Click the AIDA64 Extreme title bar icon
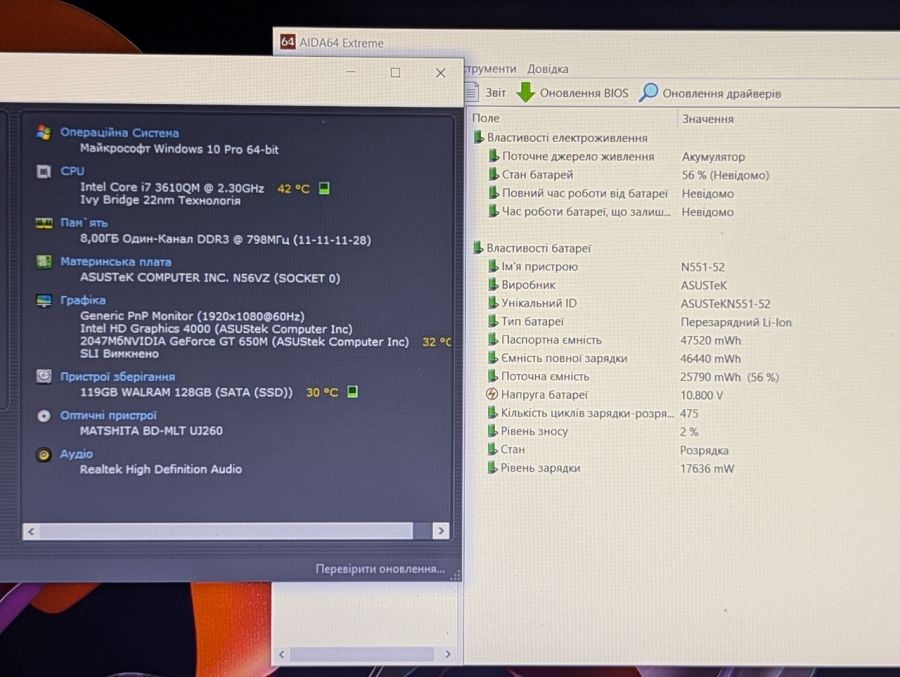The height and width of the screenshot is (677, 900). [288, 42]
